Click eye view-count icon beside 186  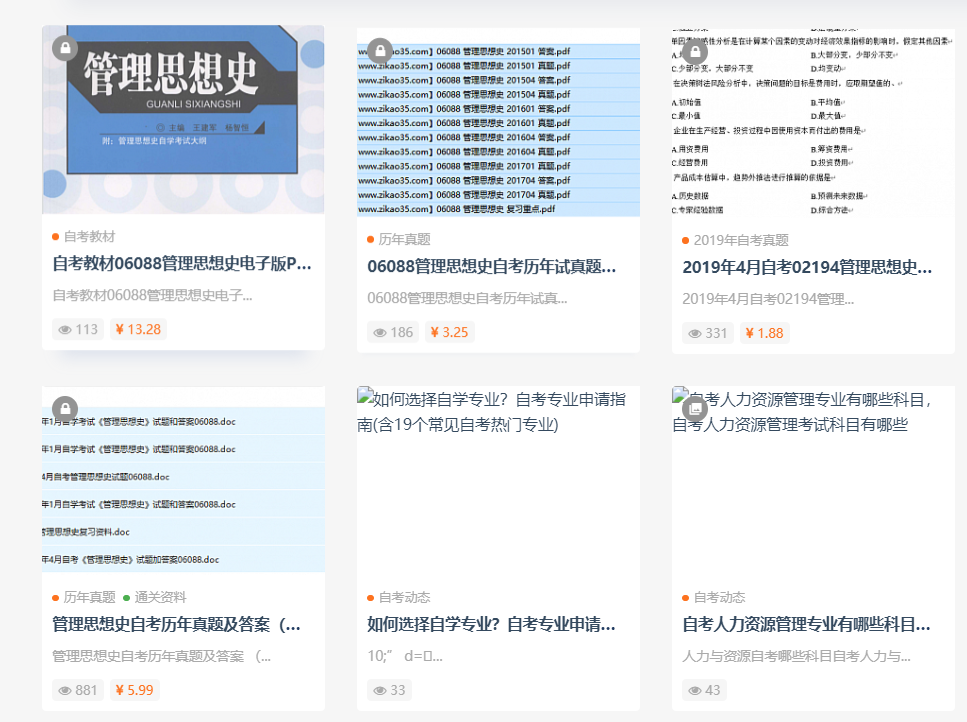tap(380, 333)
